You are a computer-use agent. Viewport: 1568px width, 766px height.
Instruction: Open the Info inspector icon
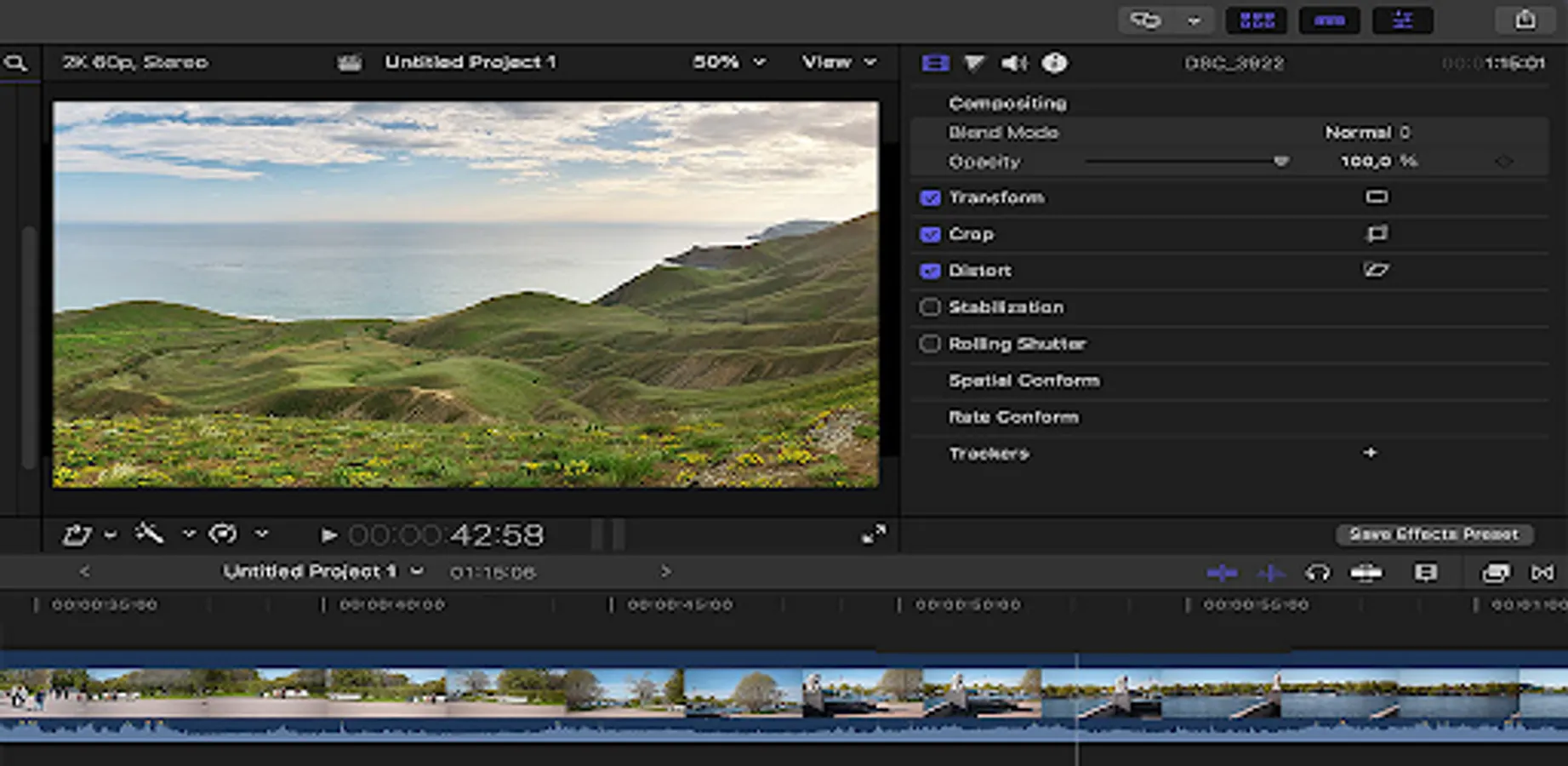pyautogui.click(x=1054, y=63)
